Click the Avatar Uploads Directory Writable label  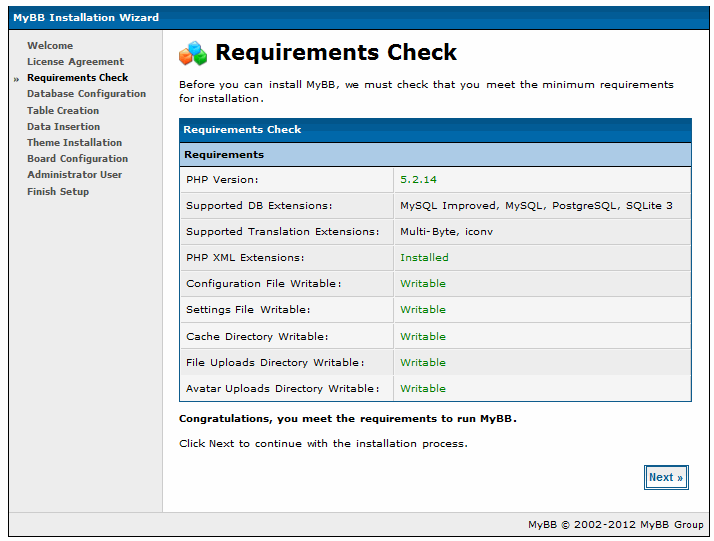point(282,388)
